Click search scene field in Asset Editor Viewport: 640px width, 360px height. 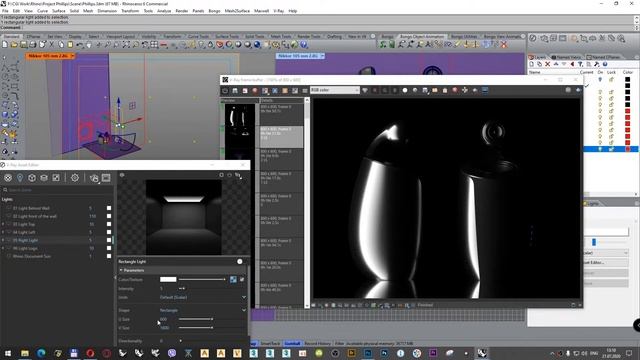click(57, 190)
